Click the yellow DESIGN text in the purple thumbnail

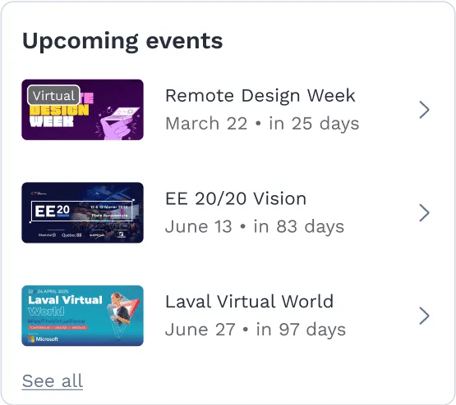click(59, 110)
